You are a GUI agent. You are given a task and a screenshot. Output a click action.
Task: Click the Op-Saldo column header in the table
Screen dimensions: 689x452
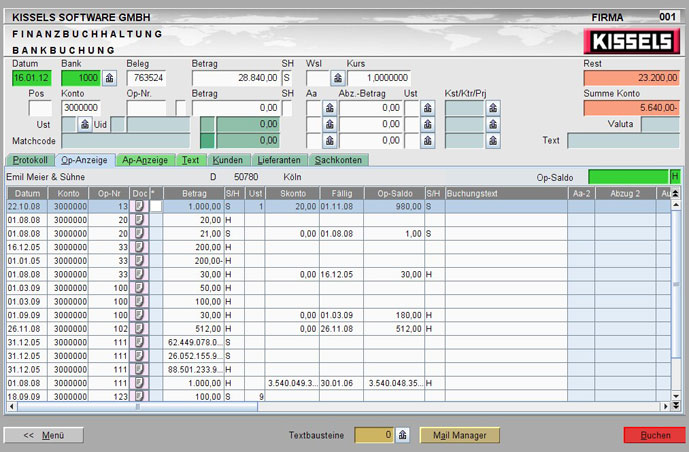click(x=394, y=193)
